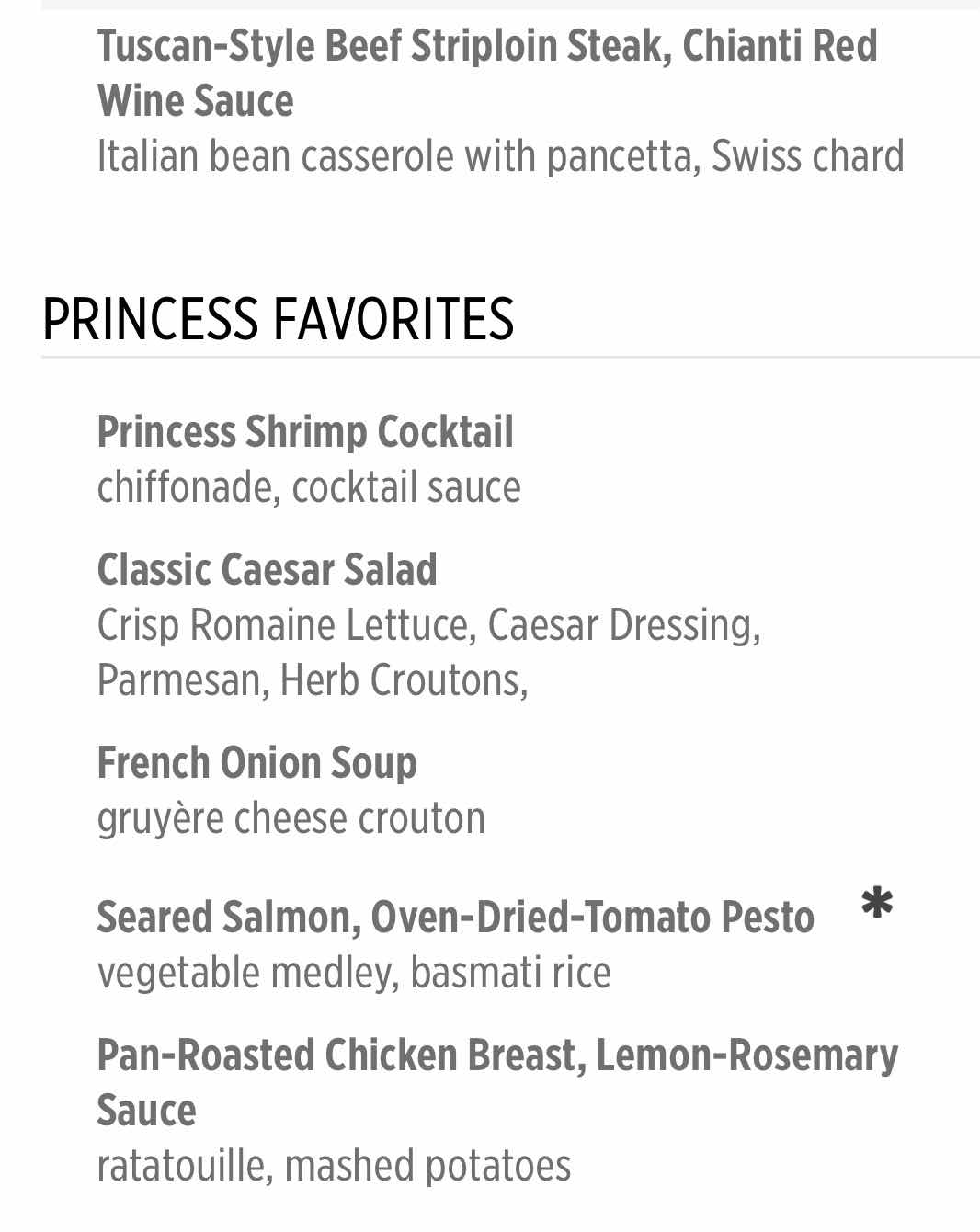980x1232 pixels.
Task: Select the gruyère cheese crouton description
Action: click(x=291, y=818)
